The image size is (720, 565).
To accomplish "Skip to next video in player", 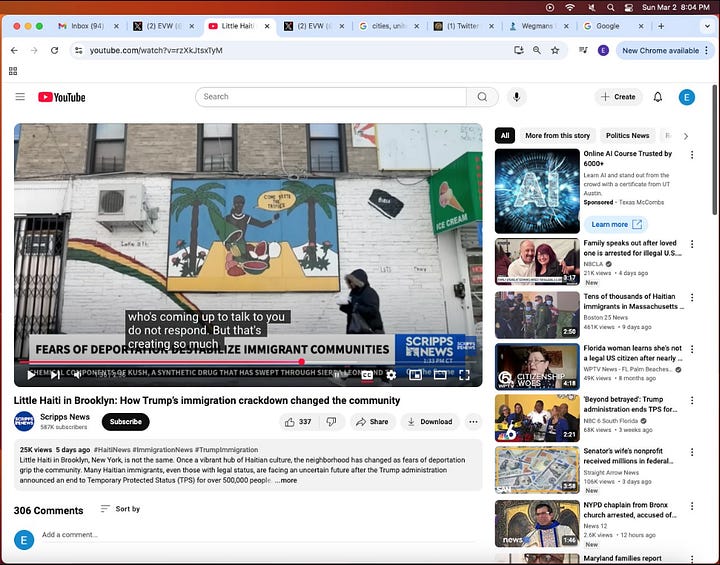I will pyautogui.click(x=55, y=375).
